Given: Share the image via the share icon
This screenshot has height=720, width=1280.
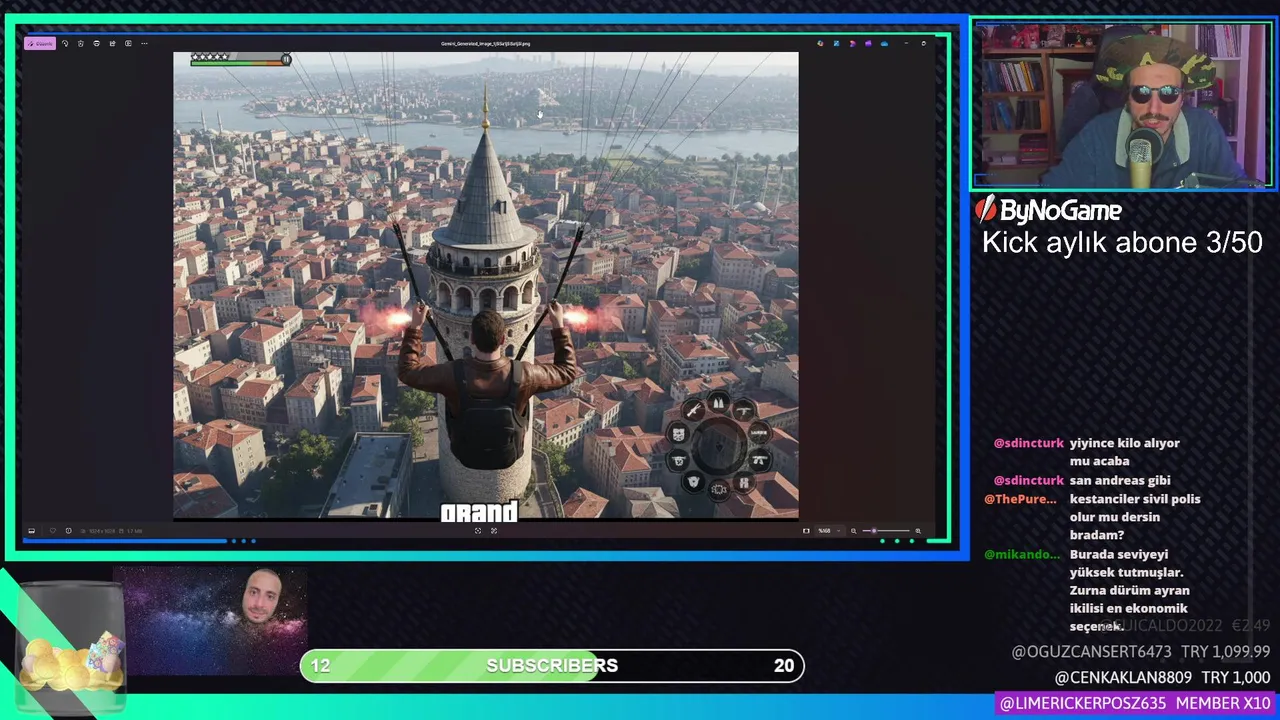Looking at the screenshot, I should (112, 44).
